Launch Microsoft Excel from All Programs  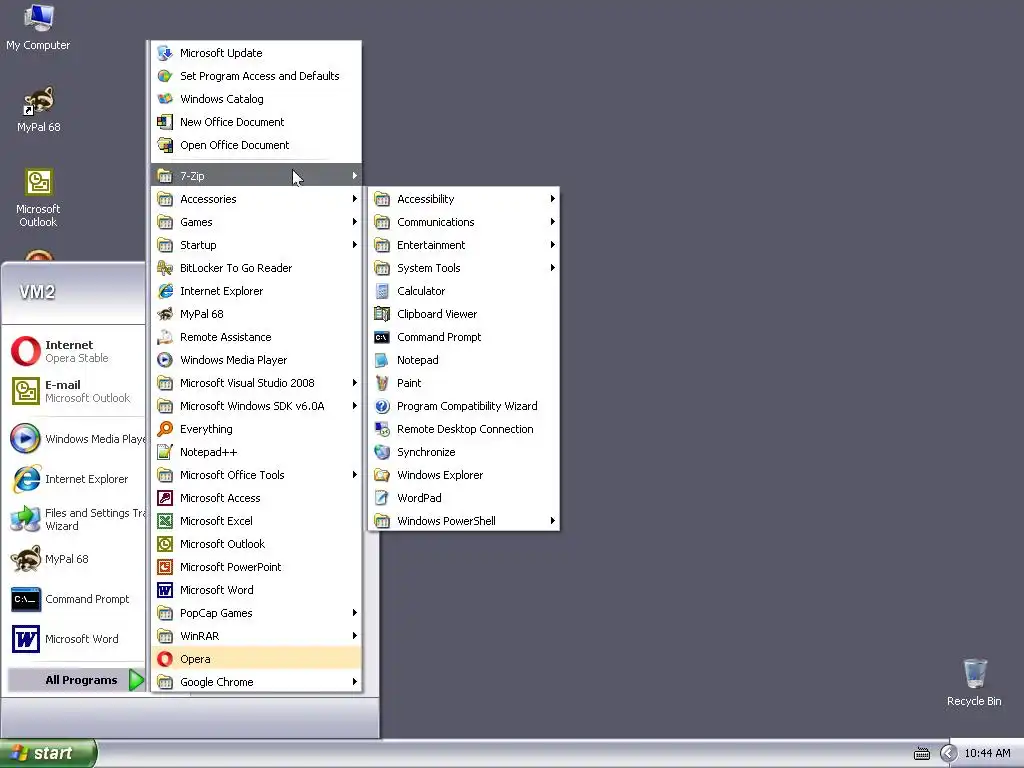pyautogui.click(x=256, y=521)
